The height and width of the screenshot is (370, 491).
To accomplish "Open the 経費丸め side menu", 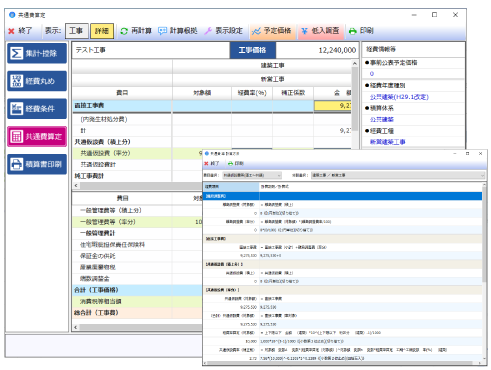I will (37, 81).
